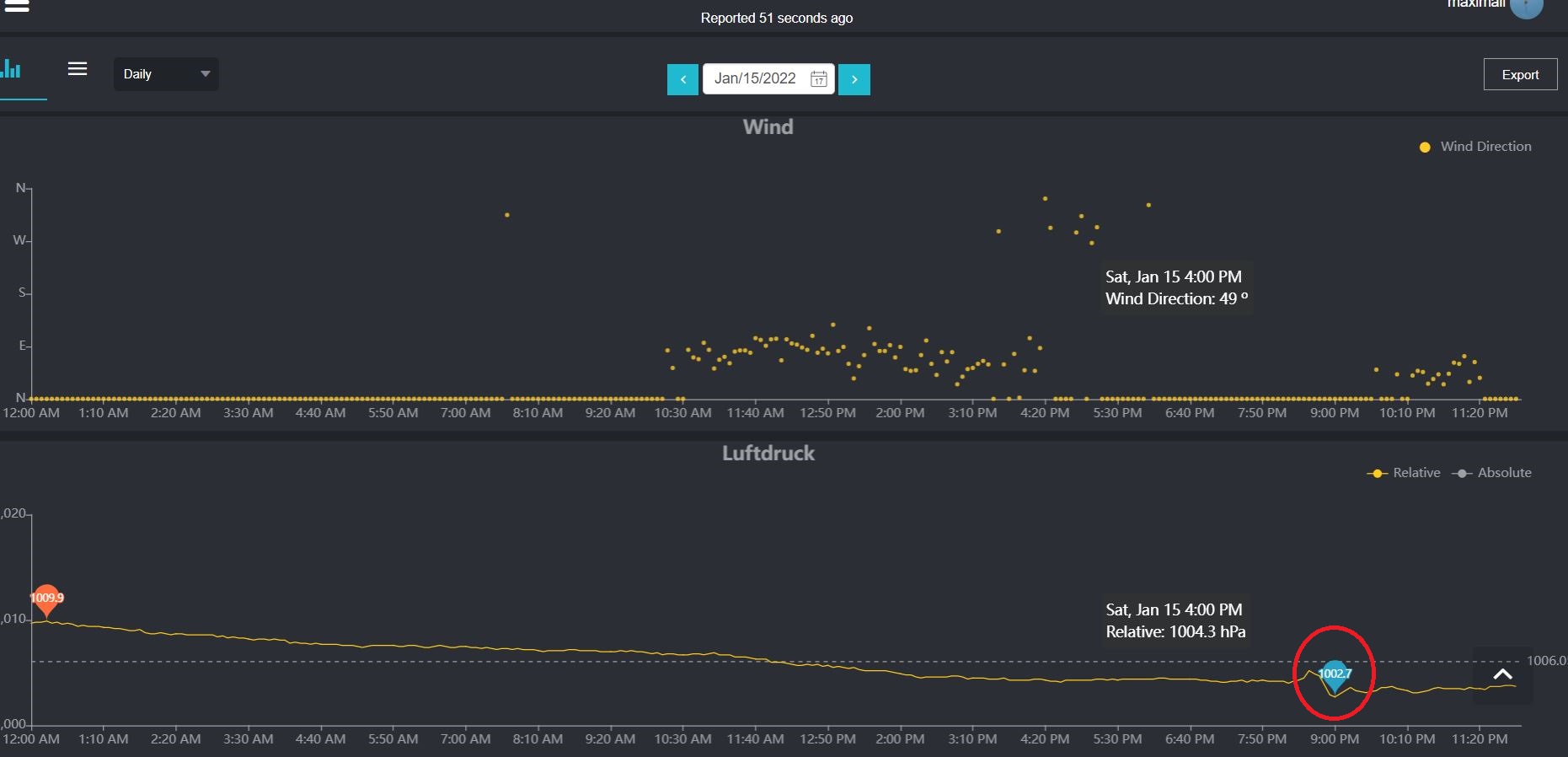
Task: Toggle the Absolute pressure legend series
Action: click(1493, 473)
